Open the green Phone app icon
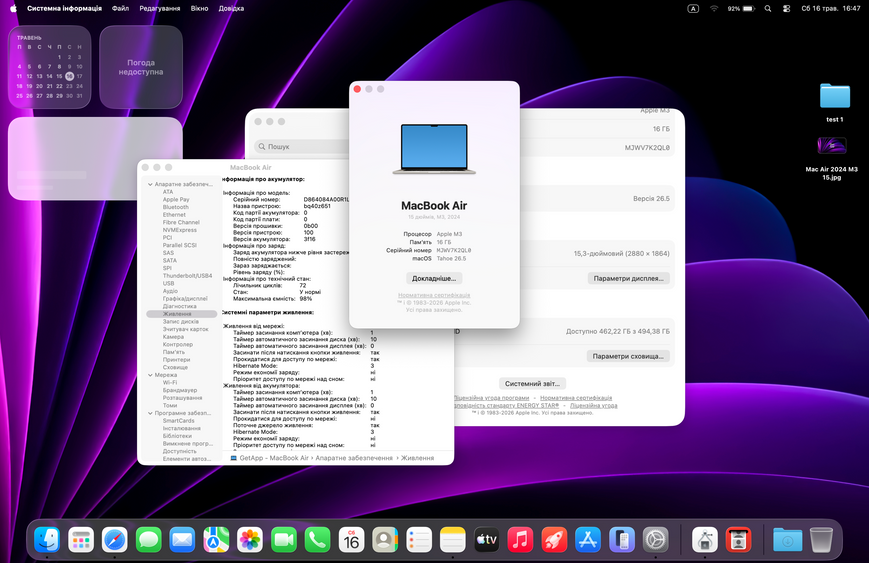The image size is (869, 563). pyautogui.click(x=318, y=539)
